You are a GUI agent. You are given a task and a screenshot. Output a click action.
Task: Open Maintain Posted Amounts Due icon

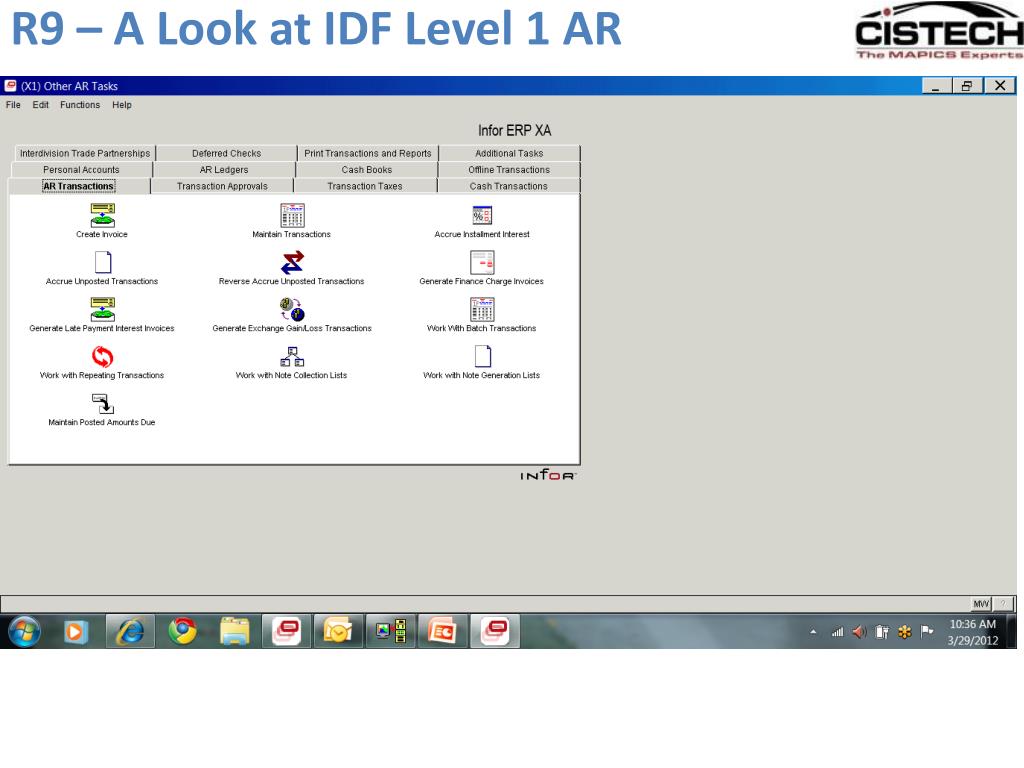103,404
